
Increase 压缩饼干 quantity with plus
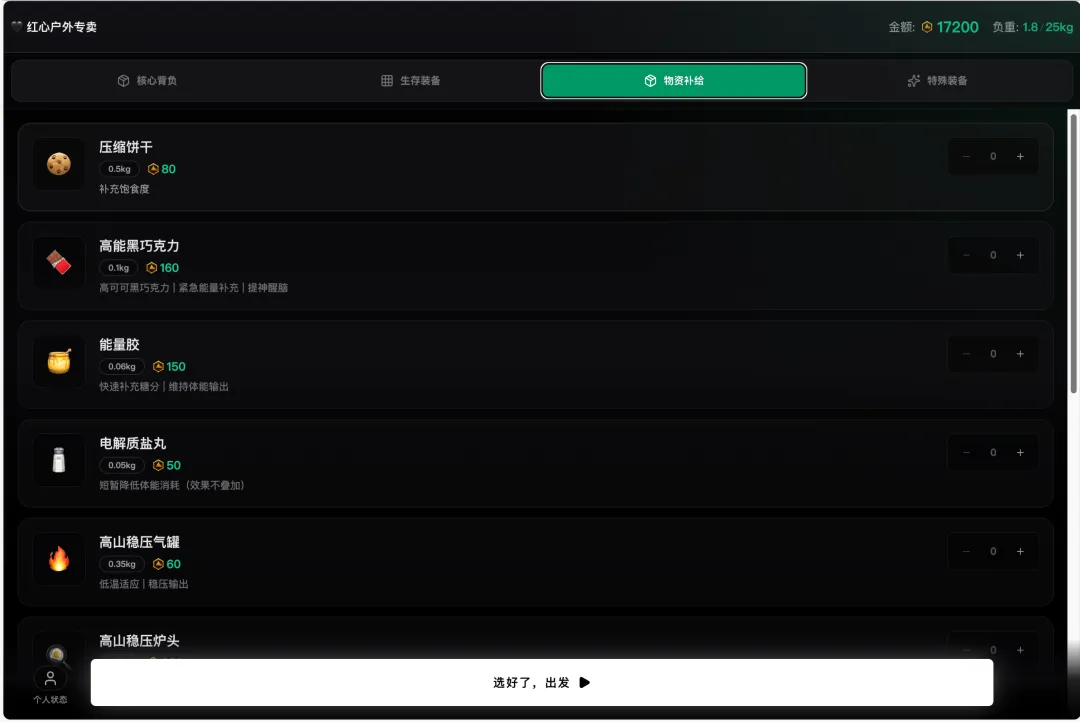(1020, 156)
